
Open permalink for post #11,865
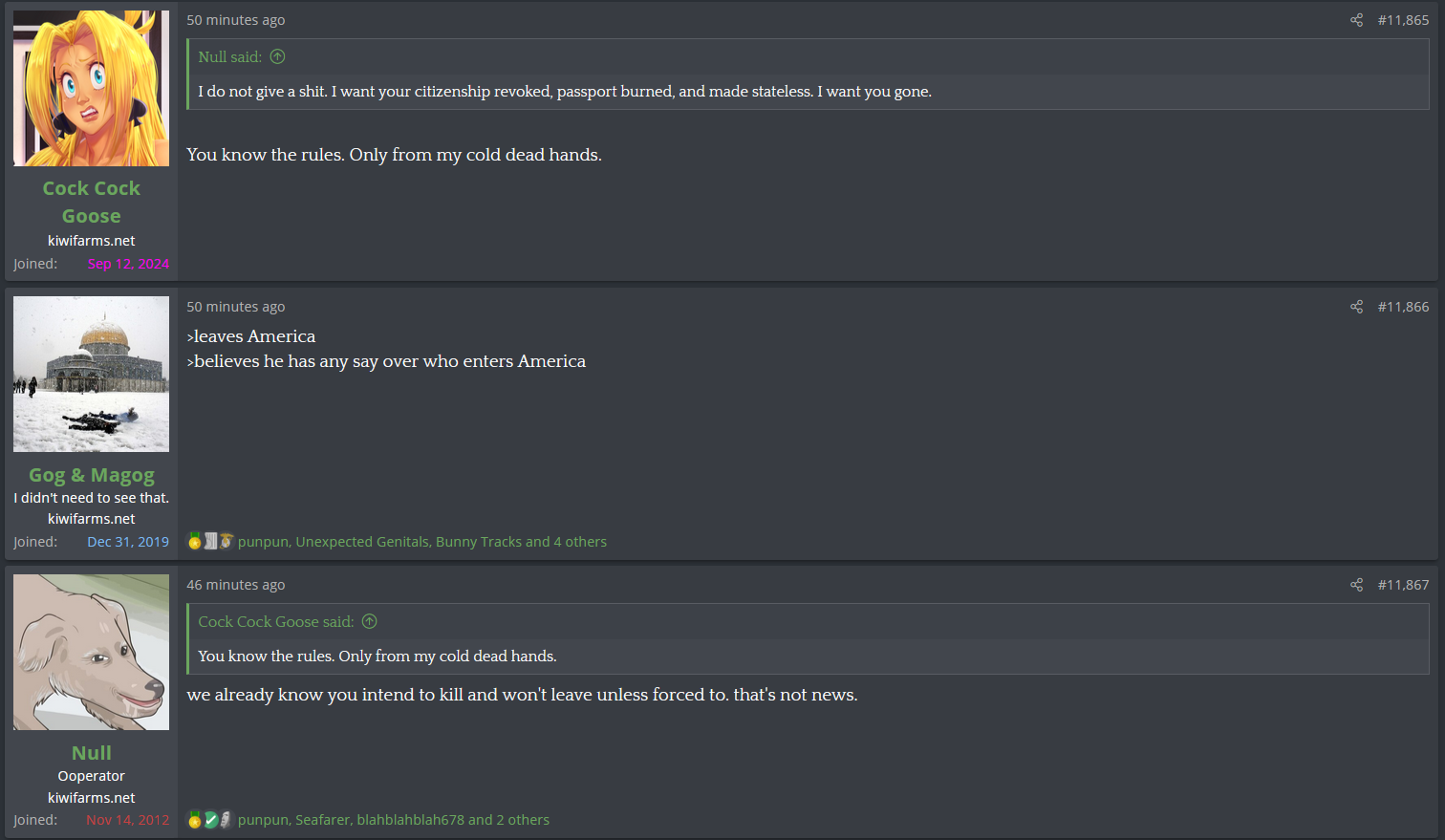[1403, 20]
